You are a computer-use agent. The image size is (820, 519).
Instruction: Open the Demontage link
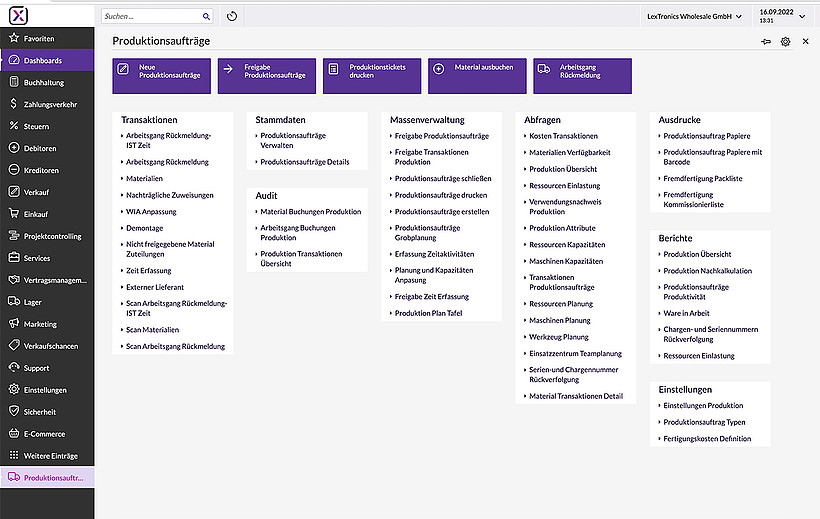tap(144, 228)
